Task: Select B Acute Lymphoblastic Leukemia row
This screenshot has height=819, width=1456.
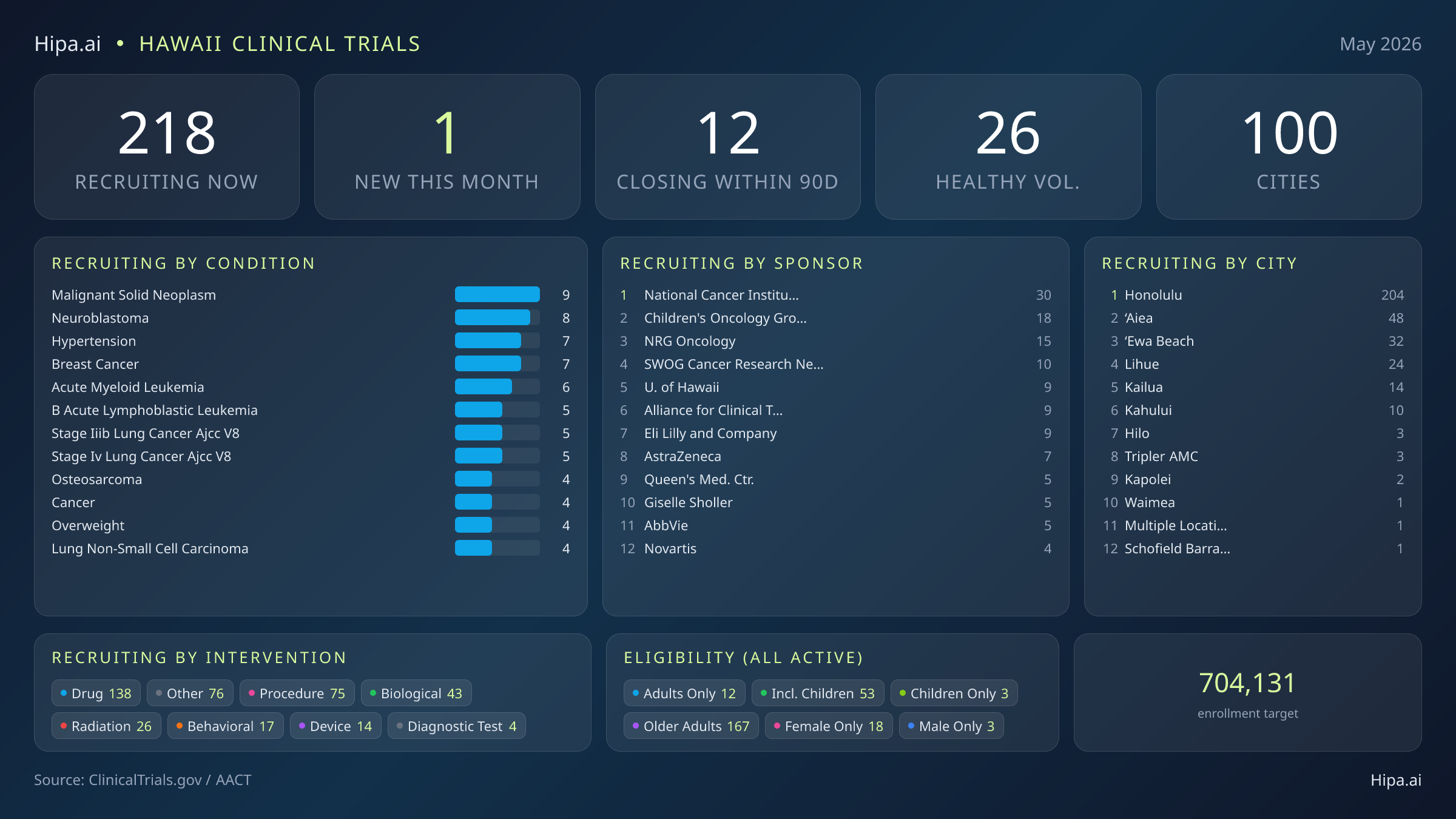Action: (311, 410)
